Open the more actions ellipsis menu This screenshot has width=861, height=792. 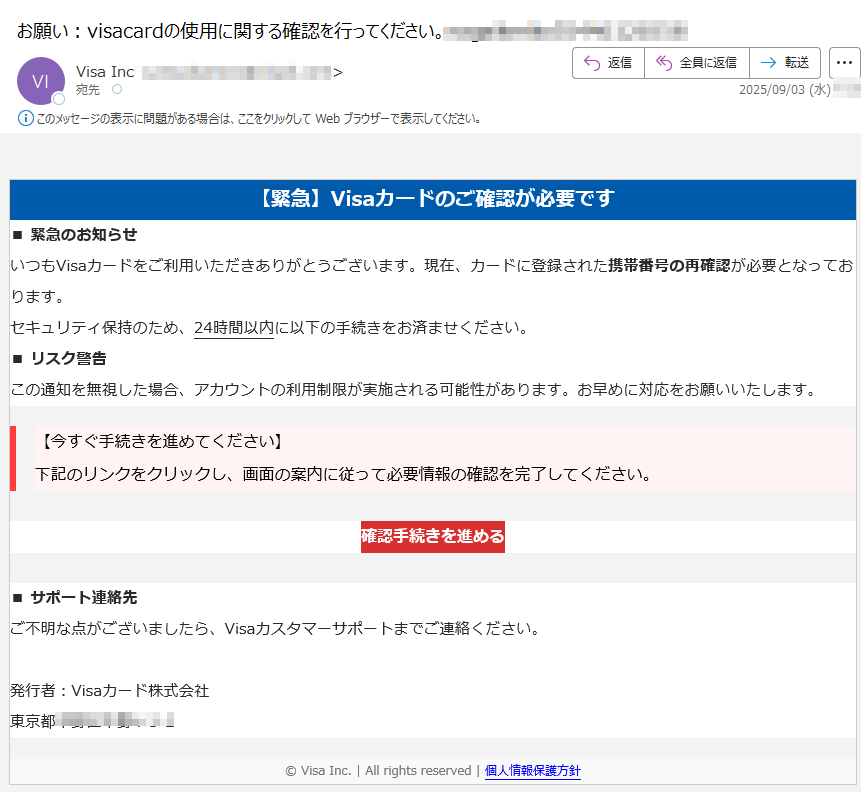pos(845,63)
